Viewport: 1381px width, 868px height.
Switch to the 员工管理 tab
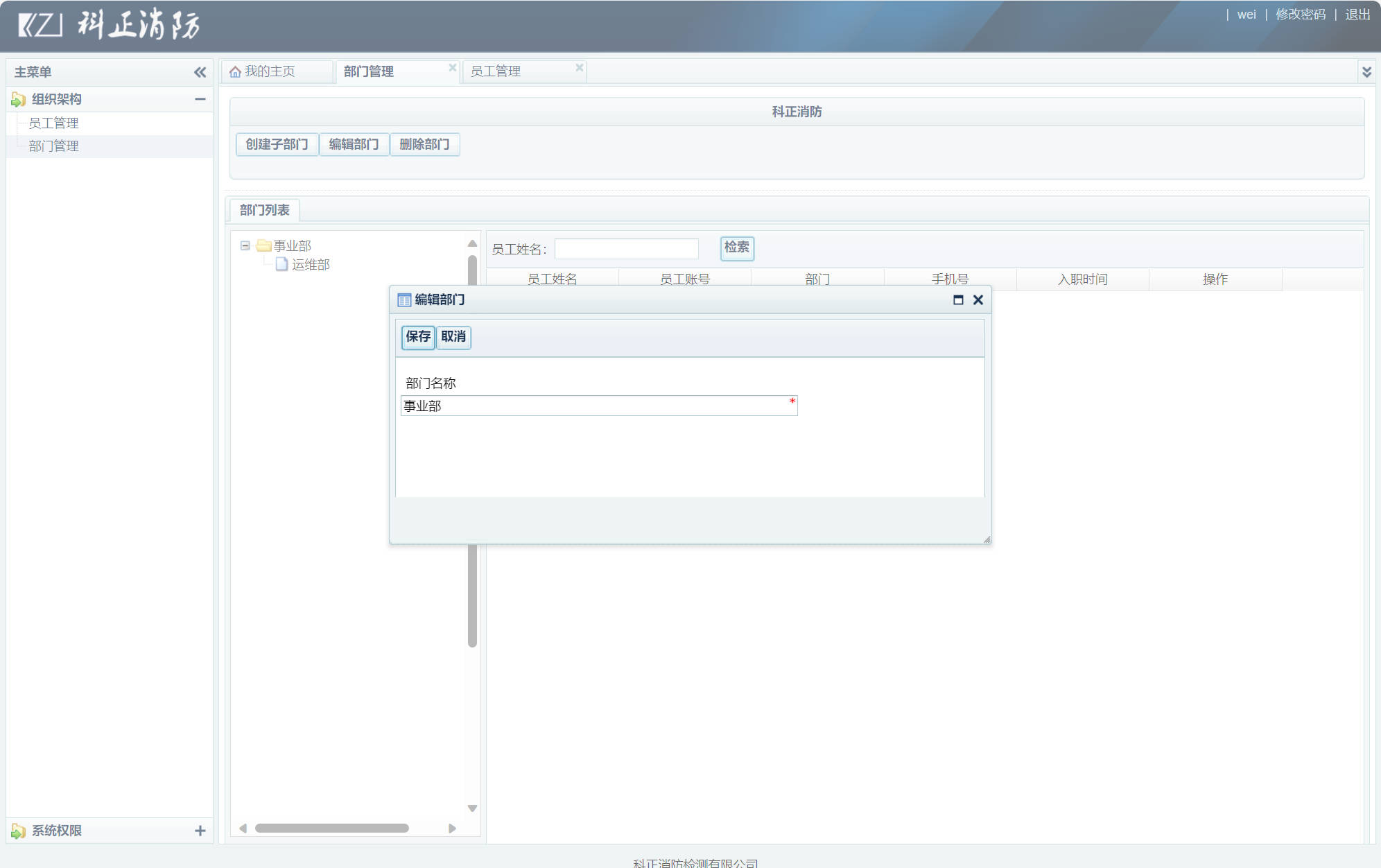pos(498,70)
